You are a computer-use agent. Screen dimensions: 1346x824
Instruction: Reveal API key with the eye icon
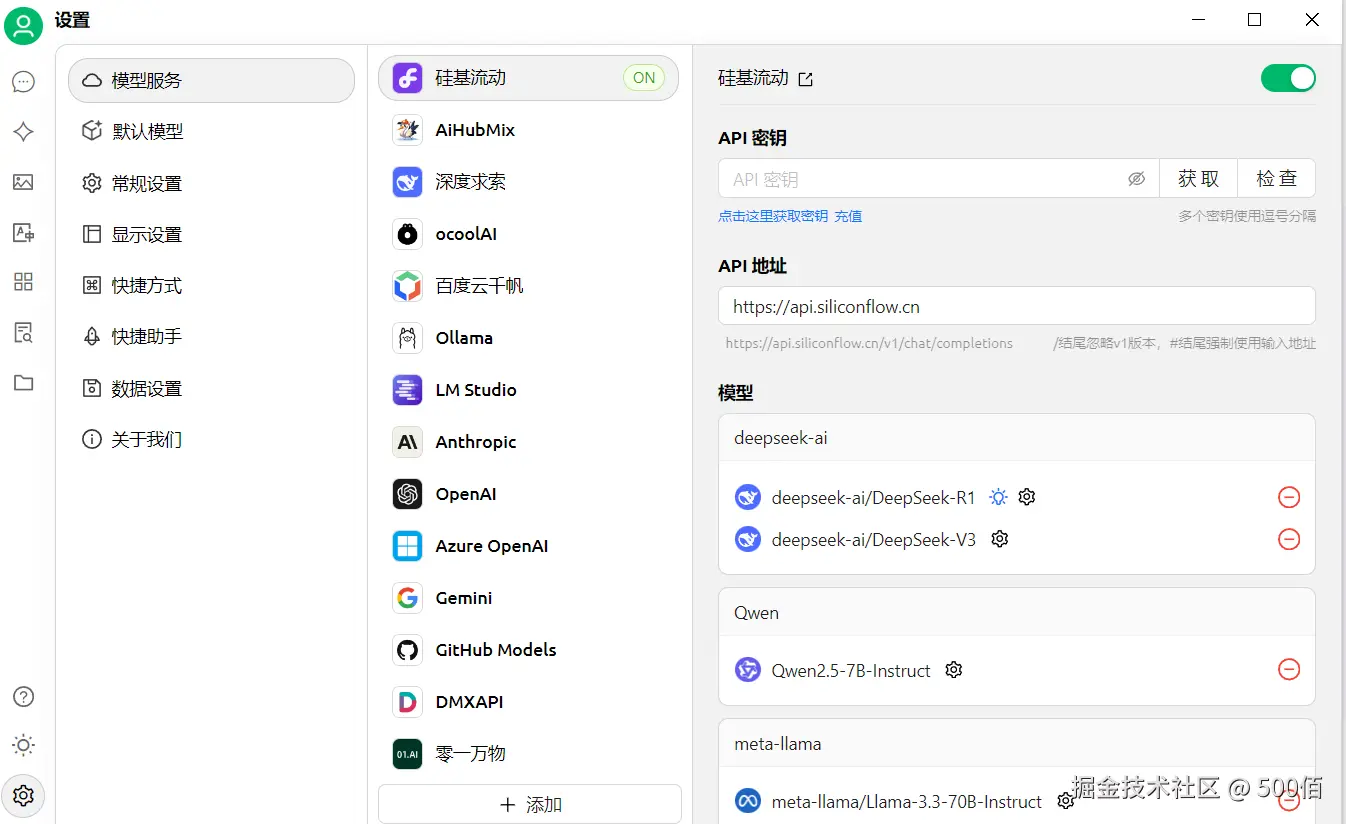[x=1136, y=178]
